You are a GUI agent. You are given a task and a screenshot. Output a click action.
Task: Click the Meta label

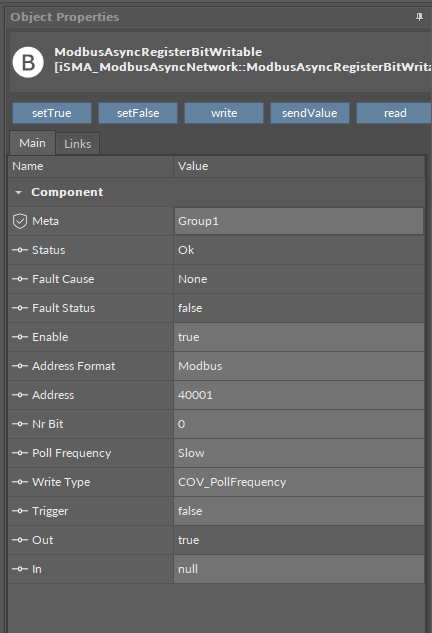coord(45,221)
